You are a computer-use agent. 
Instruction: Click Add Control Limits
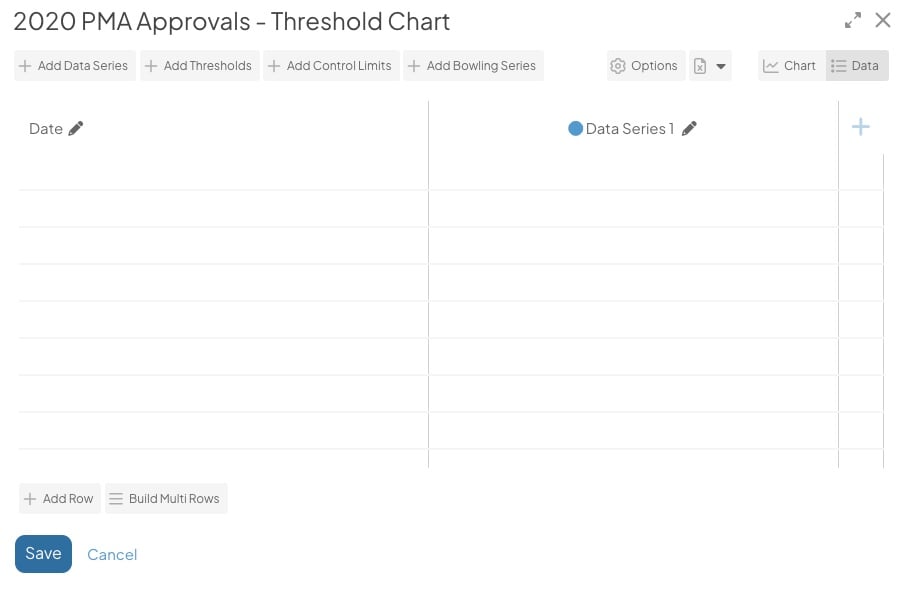330,65
